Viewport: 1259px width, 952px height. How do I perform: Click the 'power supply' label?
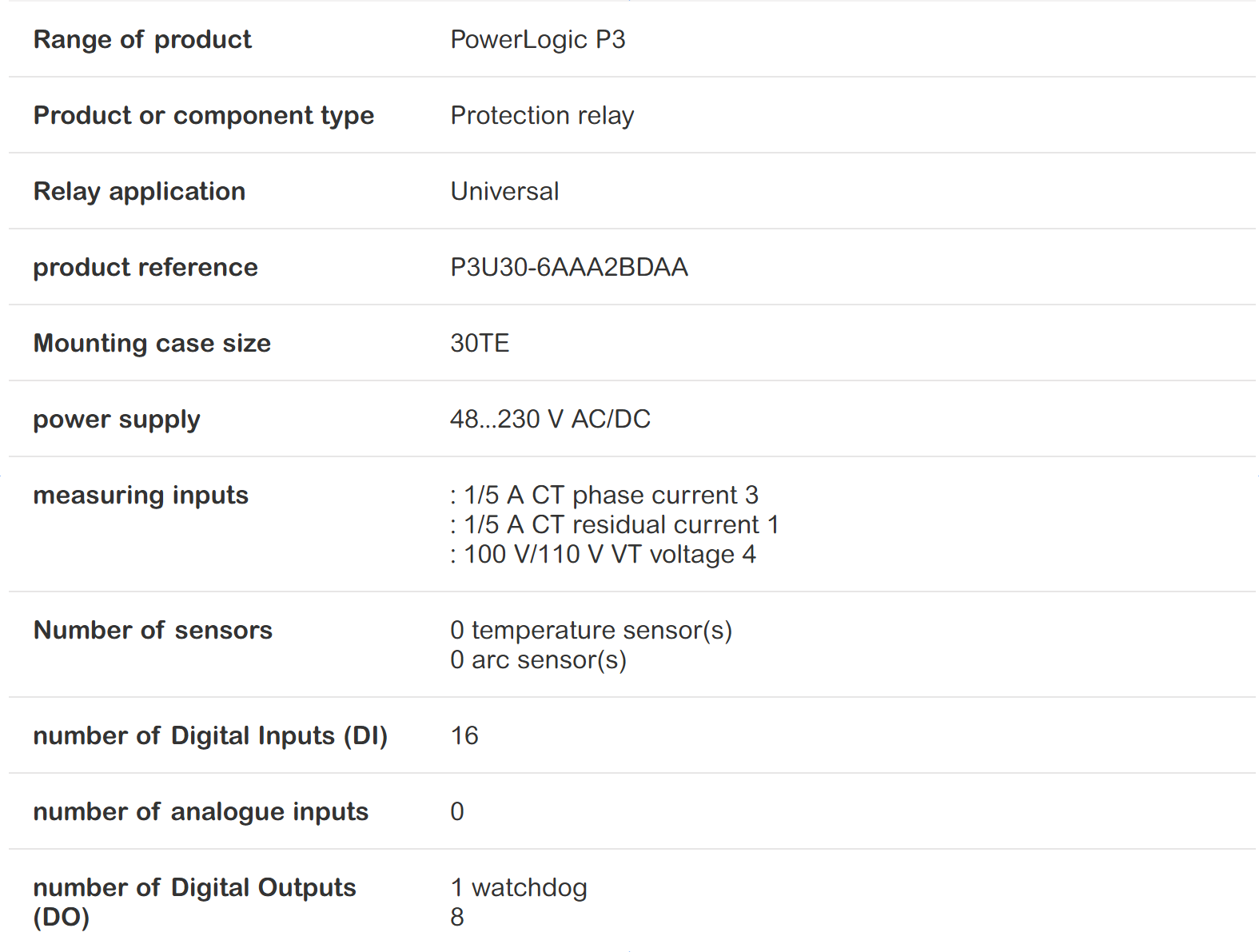click(x=116, y=419)
